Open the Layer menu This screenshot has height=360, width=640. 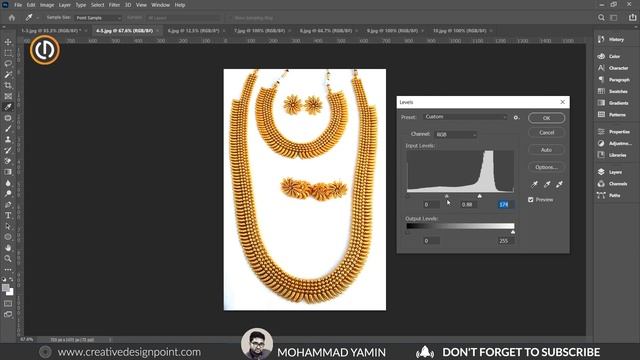click(x=64, y=5)
